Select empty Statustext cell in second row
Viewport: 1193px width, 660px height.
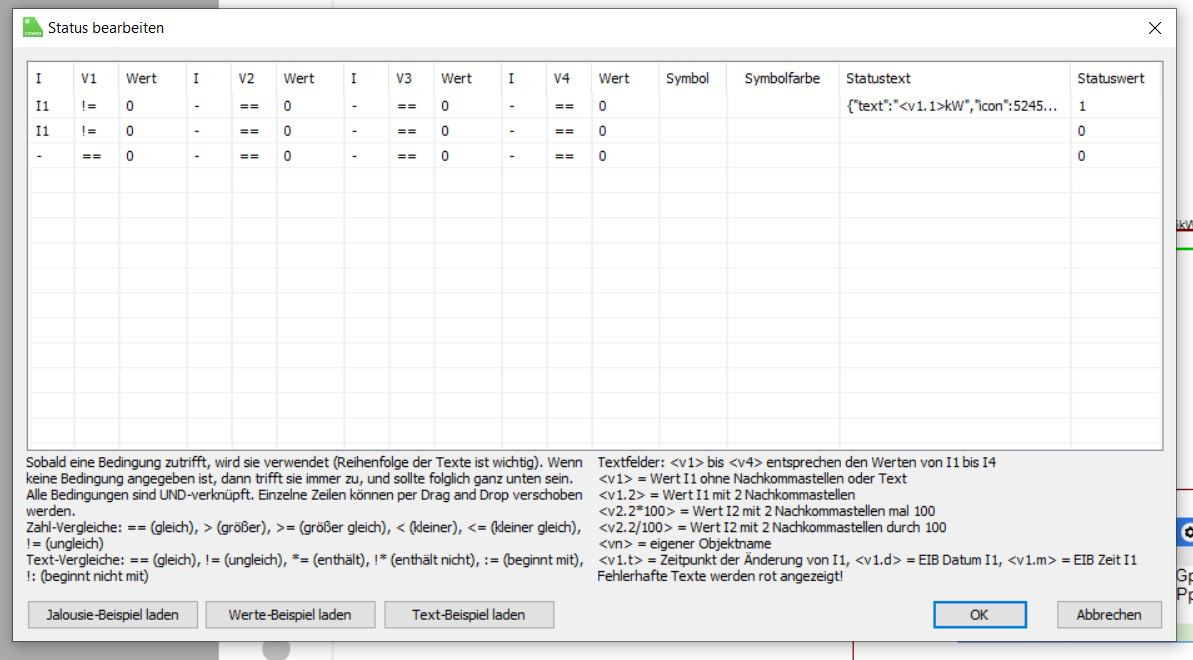coord(954,131)
